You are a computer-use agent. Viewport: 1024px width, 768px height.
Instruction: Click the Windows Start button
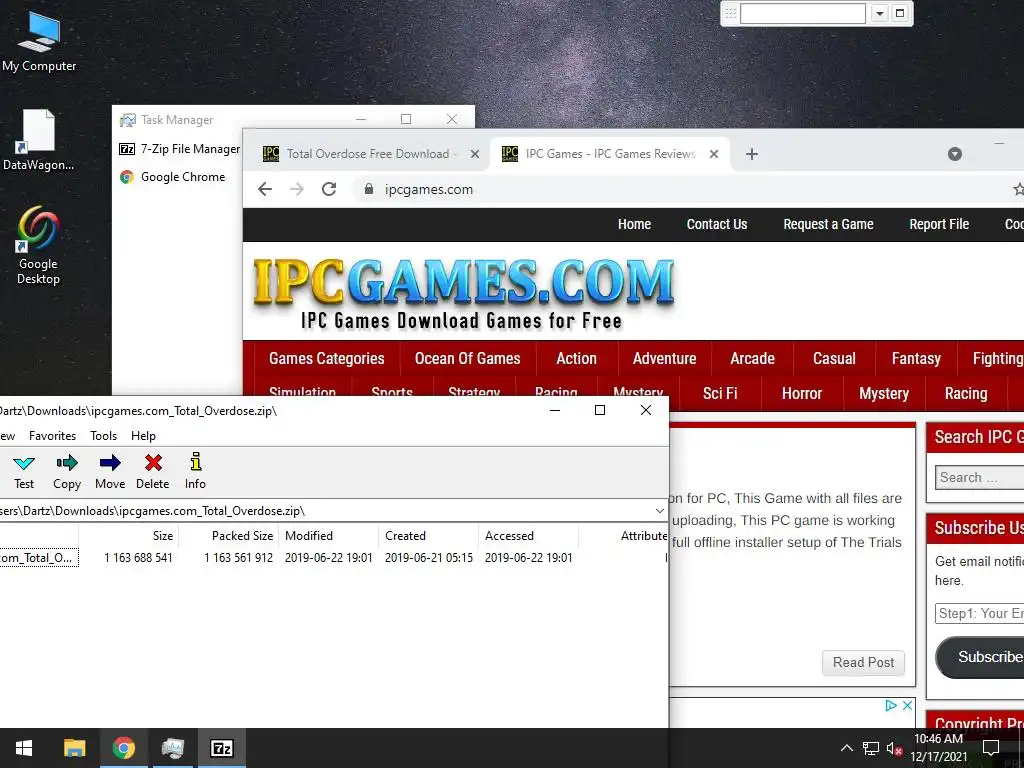[24, 748]
